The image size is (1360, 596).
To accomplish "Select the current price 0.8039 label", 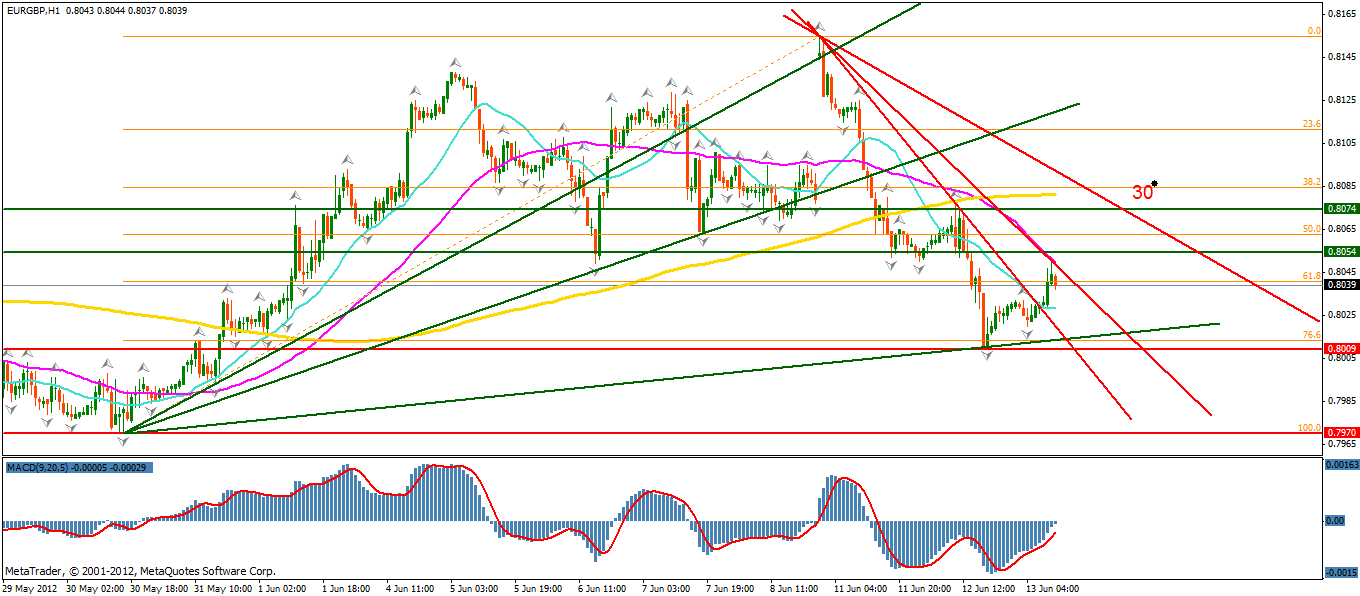I will 1339,285.
